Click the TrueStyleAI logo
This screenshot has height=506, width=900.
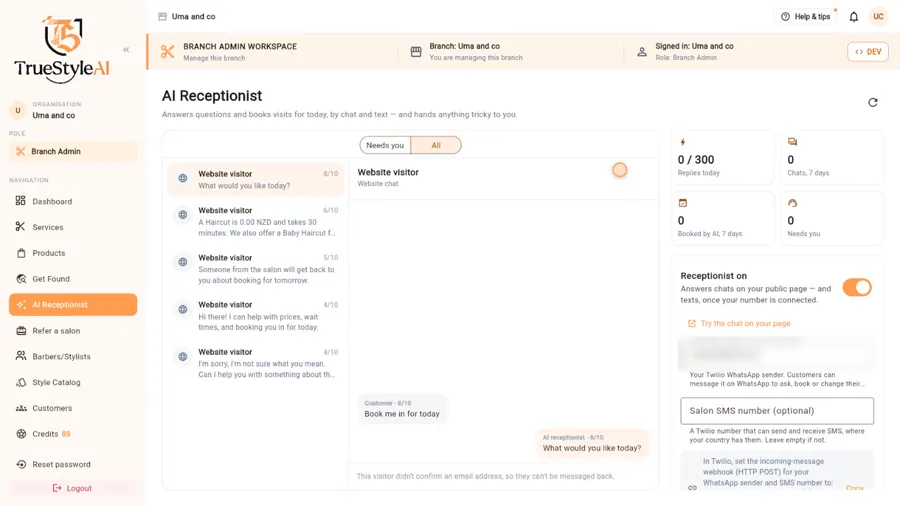pyautogui.click(x=62, y=49)
